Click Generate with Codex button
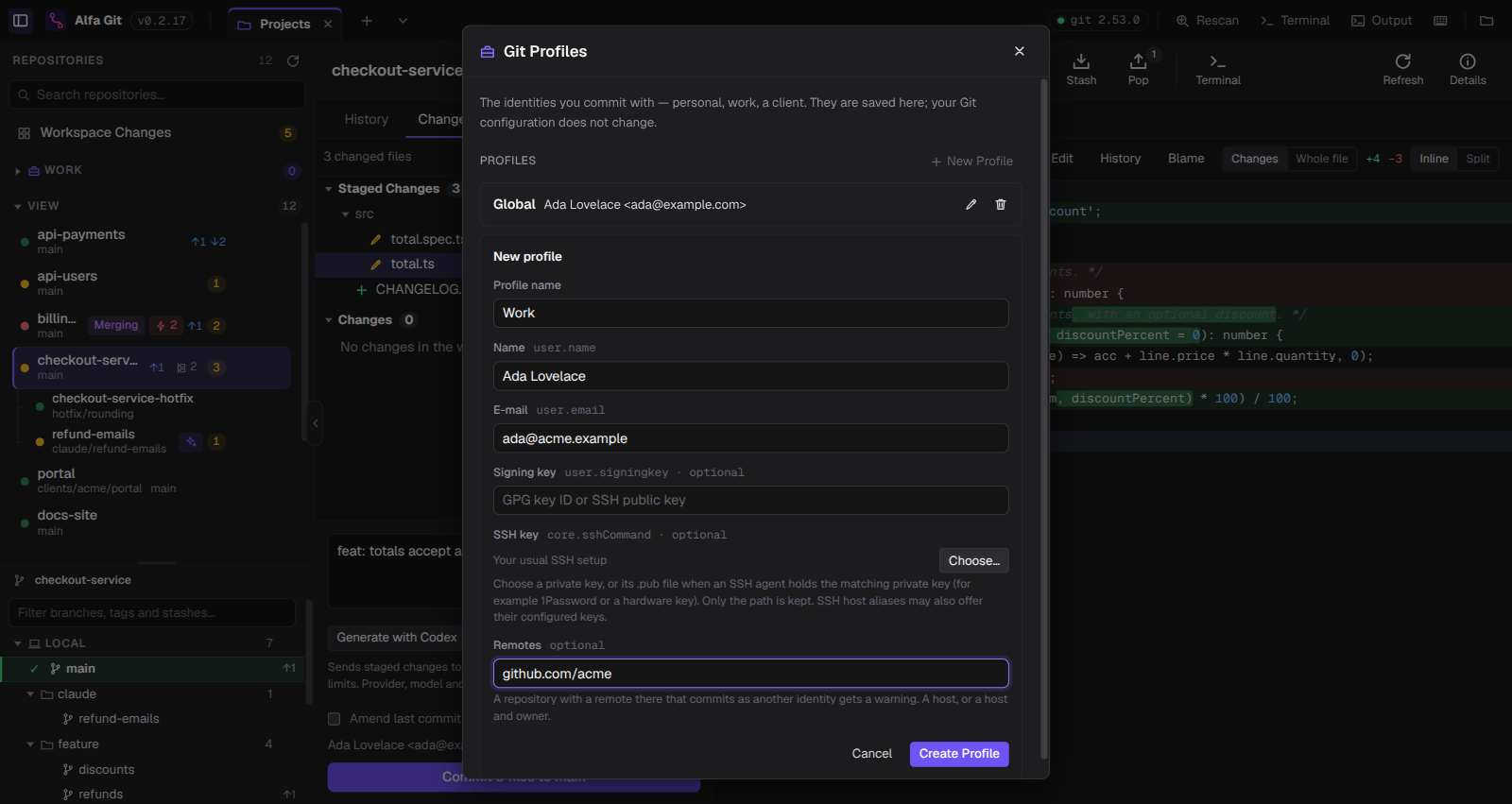Screen dimensions: 1512x804 tap(397, 638)
